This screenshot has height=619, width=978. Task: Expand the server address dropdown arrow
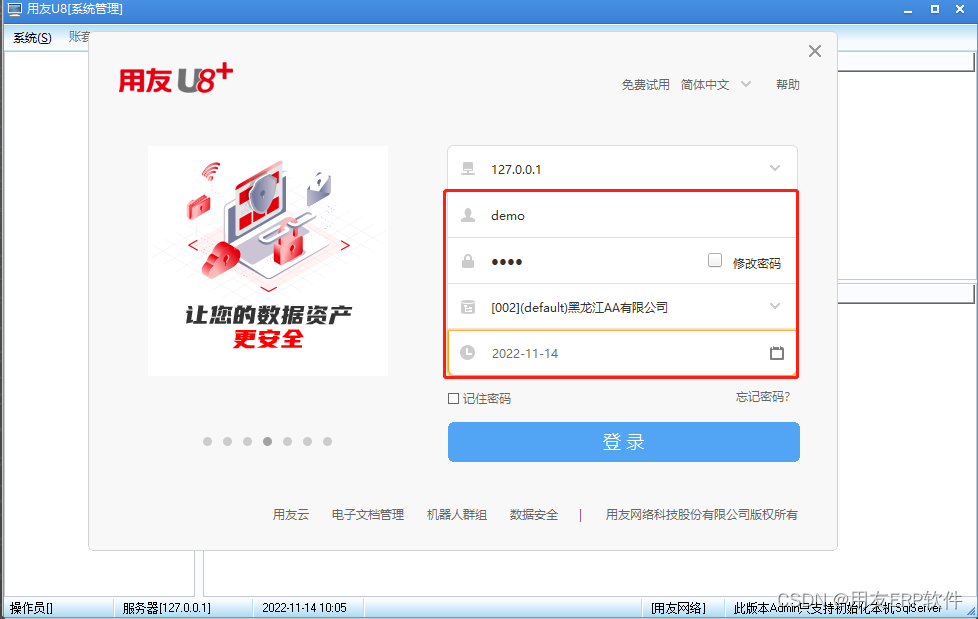775,168
